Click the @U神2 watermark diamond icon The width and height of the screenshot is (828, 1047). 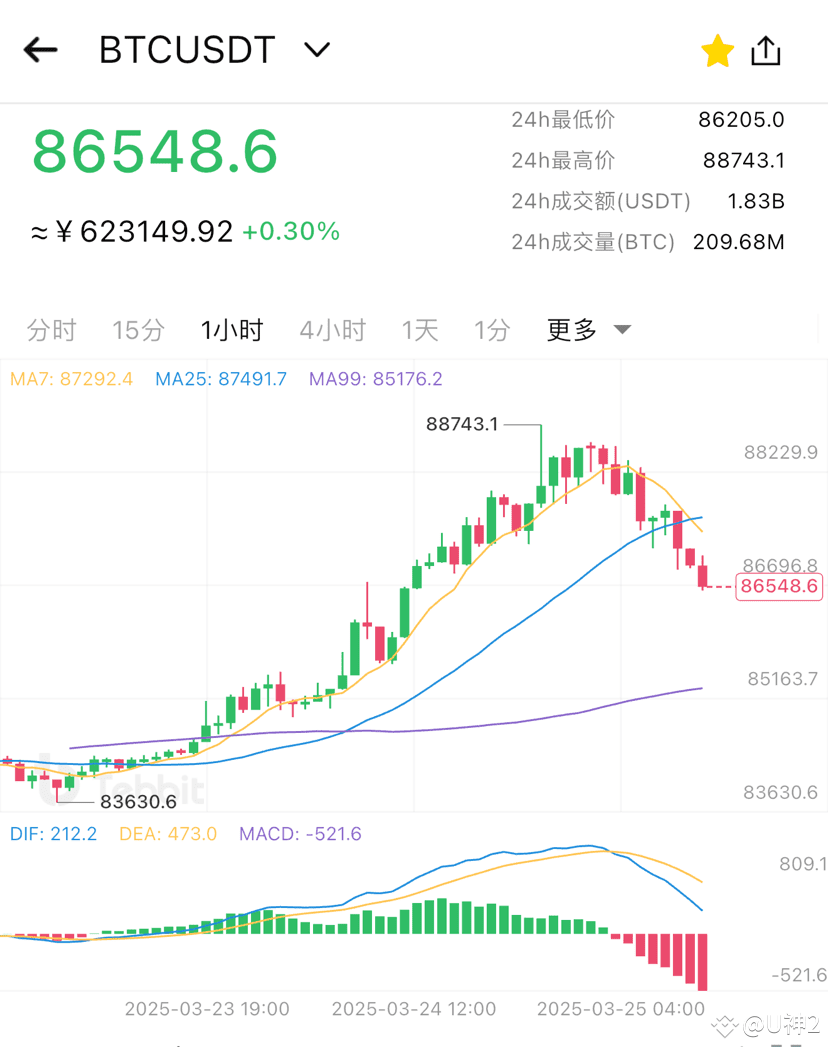click(x=725, y=1025)
